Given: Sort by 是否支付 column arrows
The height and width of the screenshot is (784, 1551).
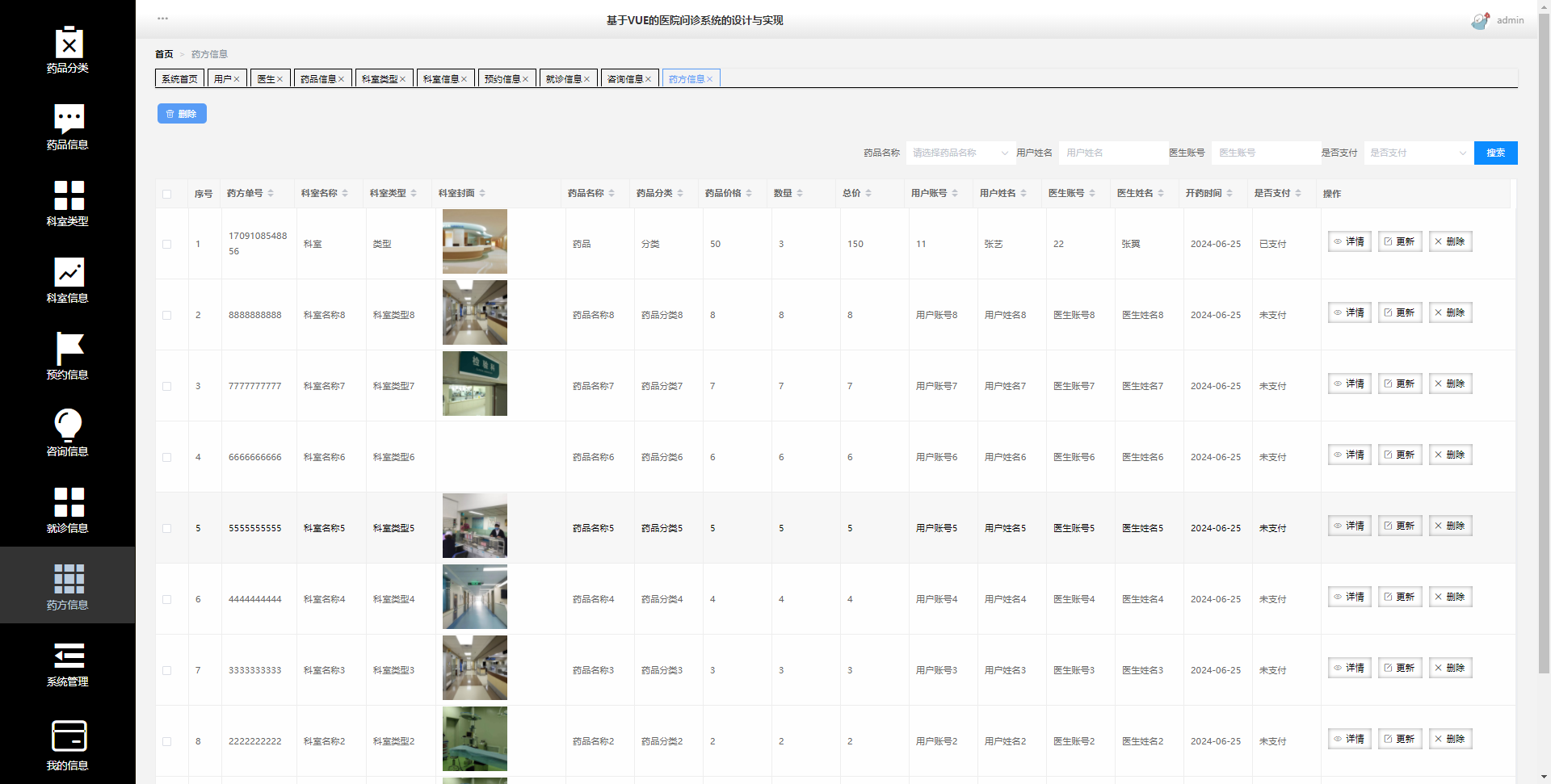Looking at the screenshot, I should point(1298,193).
